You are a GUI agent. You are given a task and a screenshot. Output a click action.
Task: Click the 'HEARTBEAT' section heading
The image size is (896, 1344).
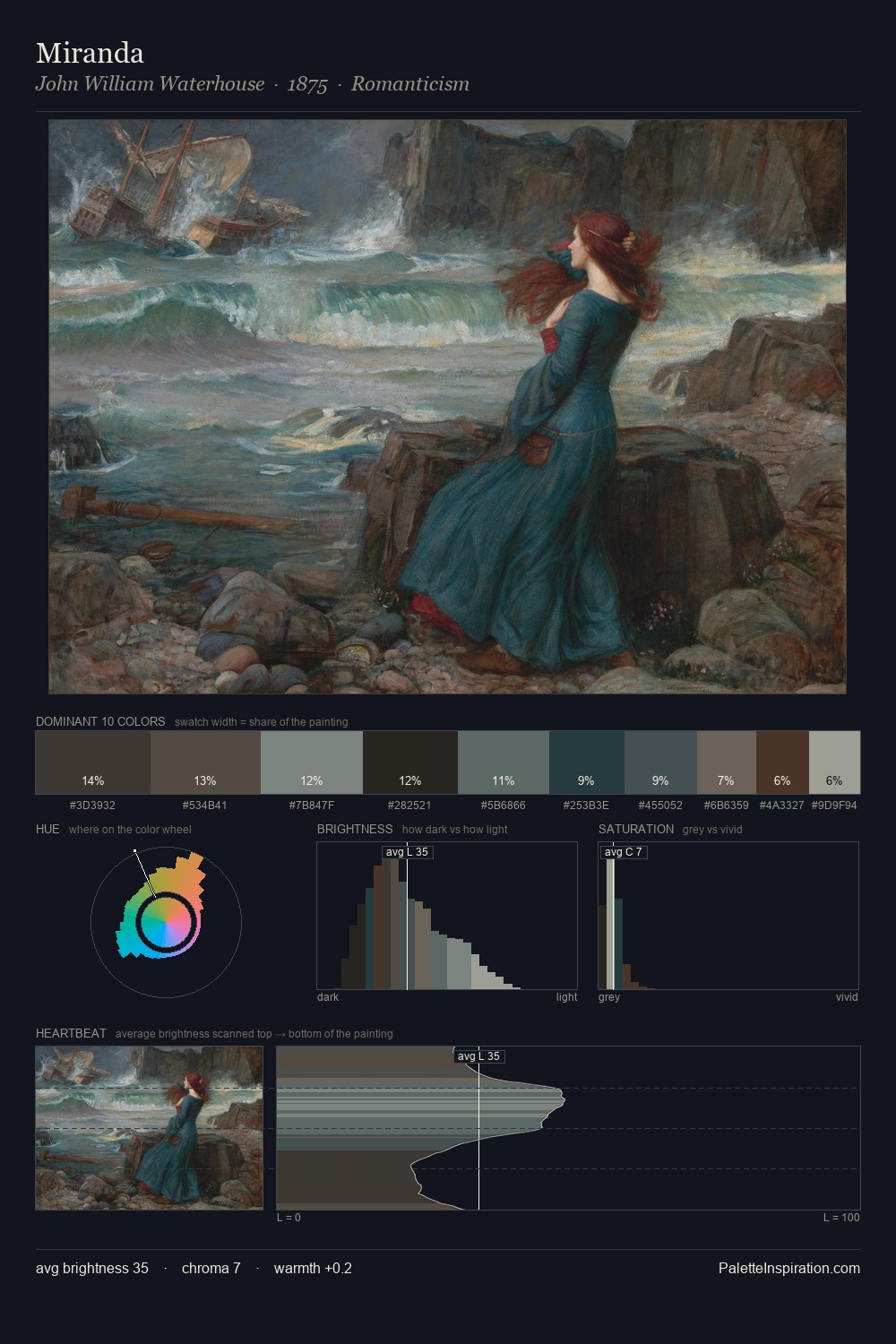(71, 1033)
